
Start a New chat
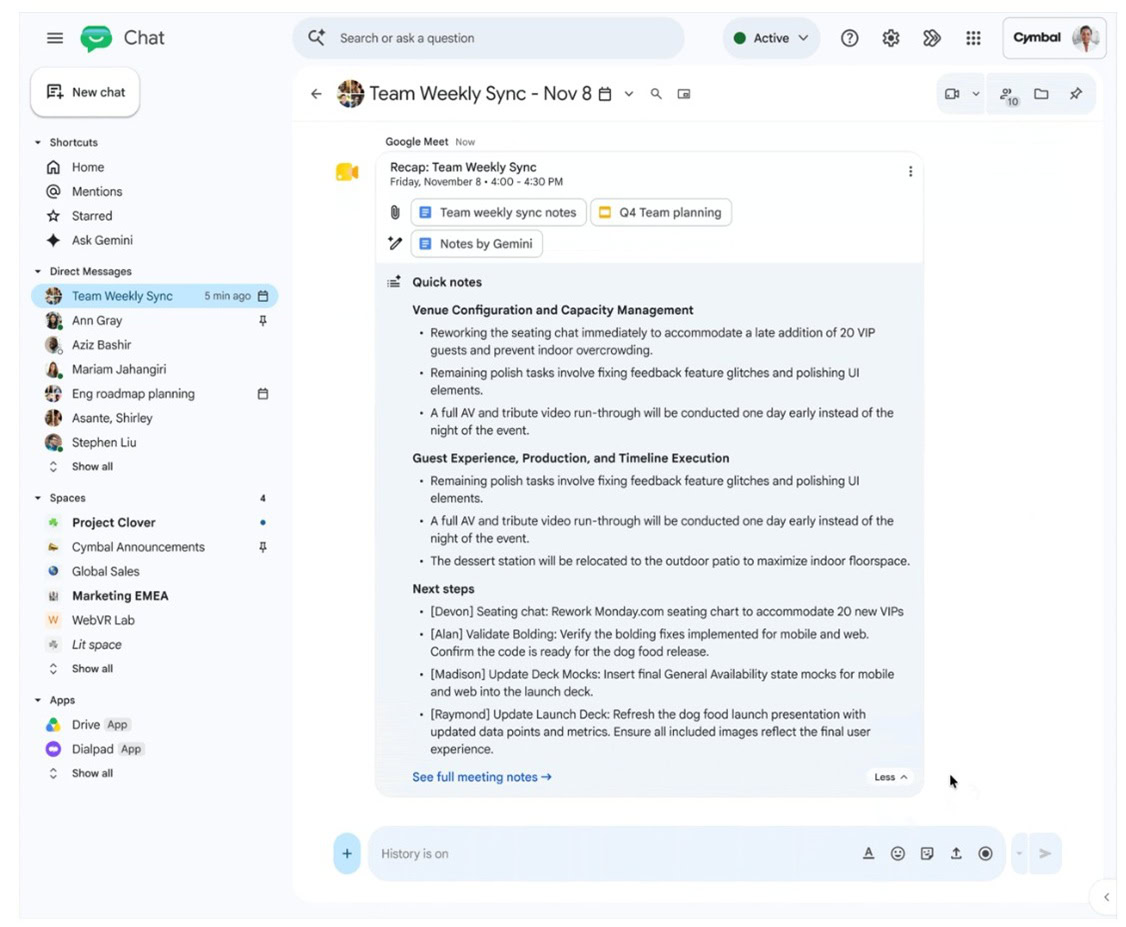[85, 92]
